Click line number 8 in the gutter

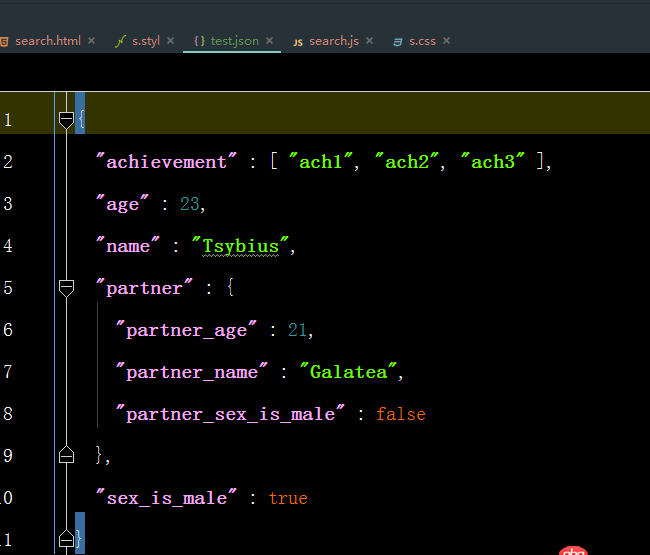(x=8, y=414)
